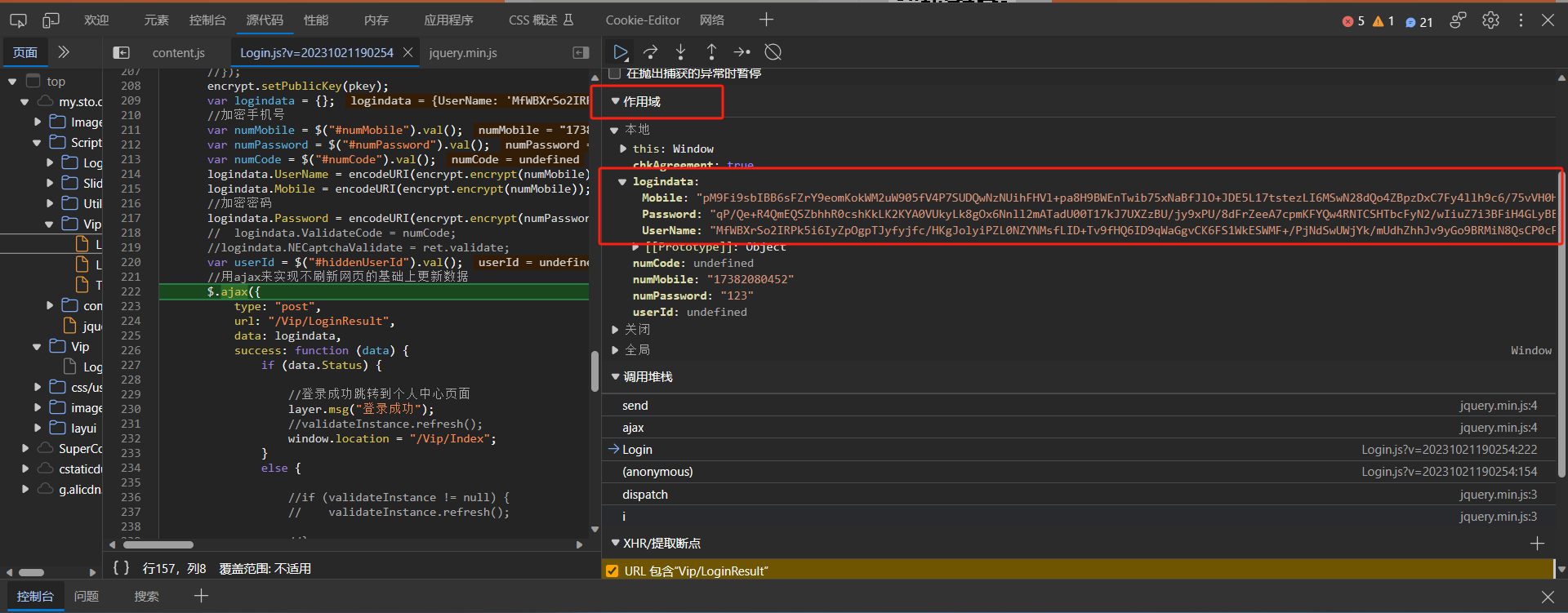
Task: Click the Step debugger icon
Action: (x=742, y=52)
